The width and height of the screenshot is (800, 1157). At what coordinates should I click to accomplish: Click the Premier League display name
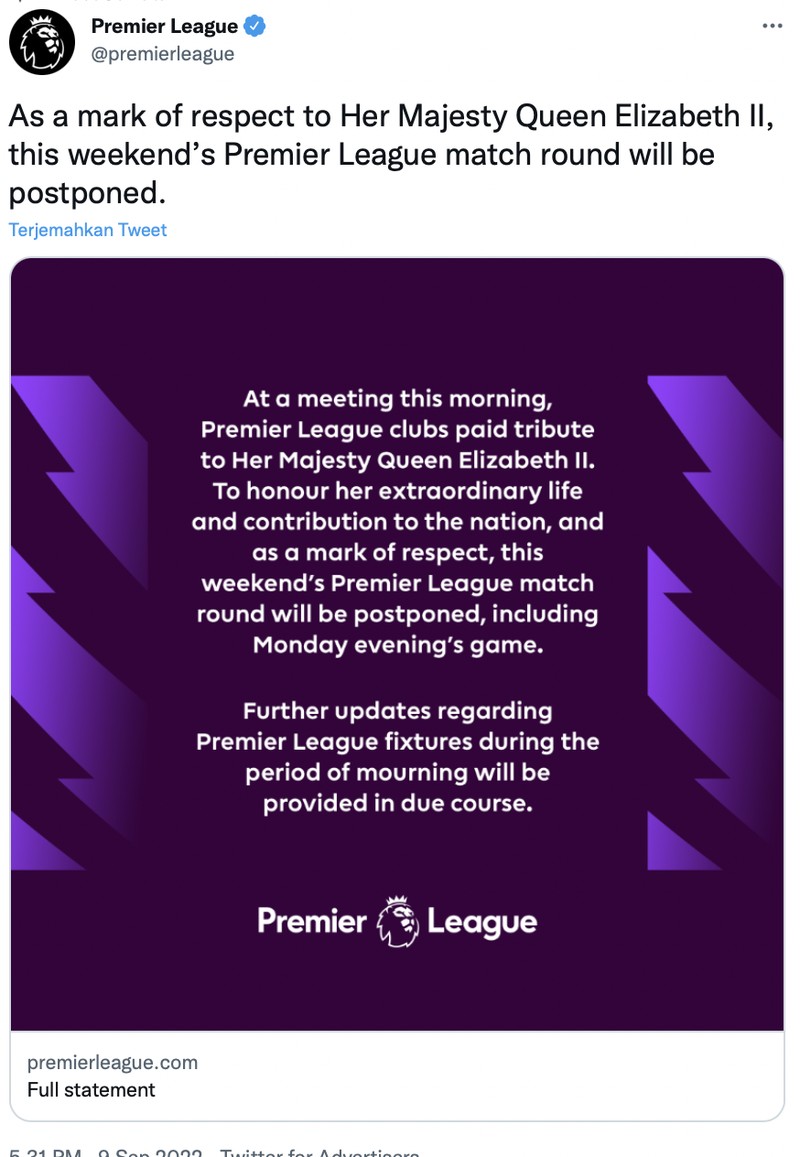click(164, 27)
